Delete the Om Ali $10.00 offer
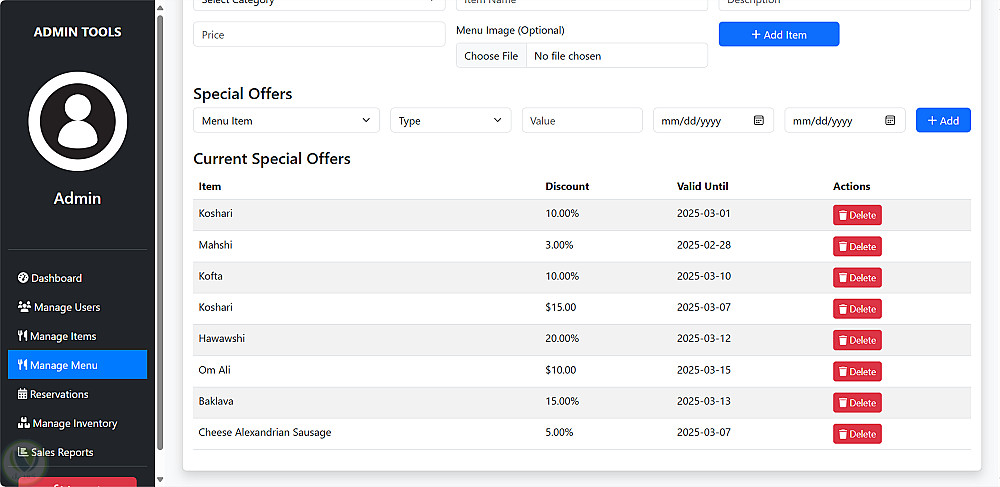This screenshot has height=487, width=1000. 857,372
